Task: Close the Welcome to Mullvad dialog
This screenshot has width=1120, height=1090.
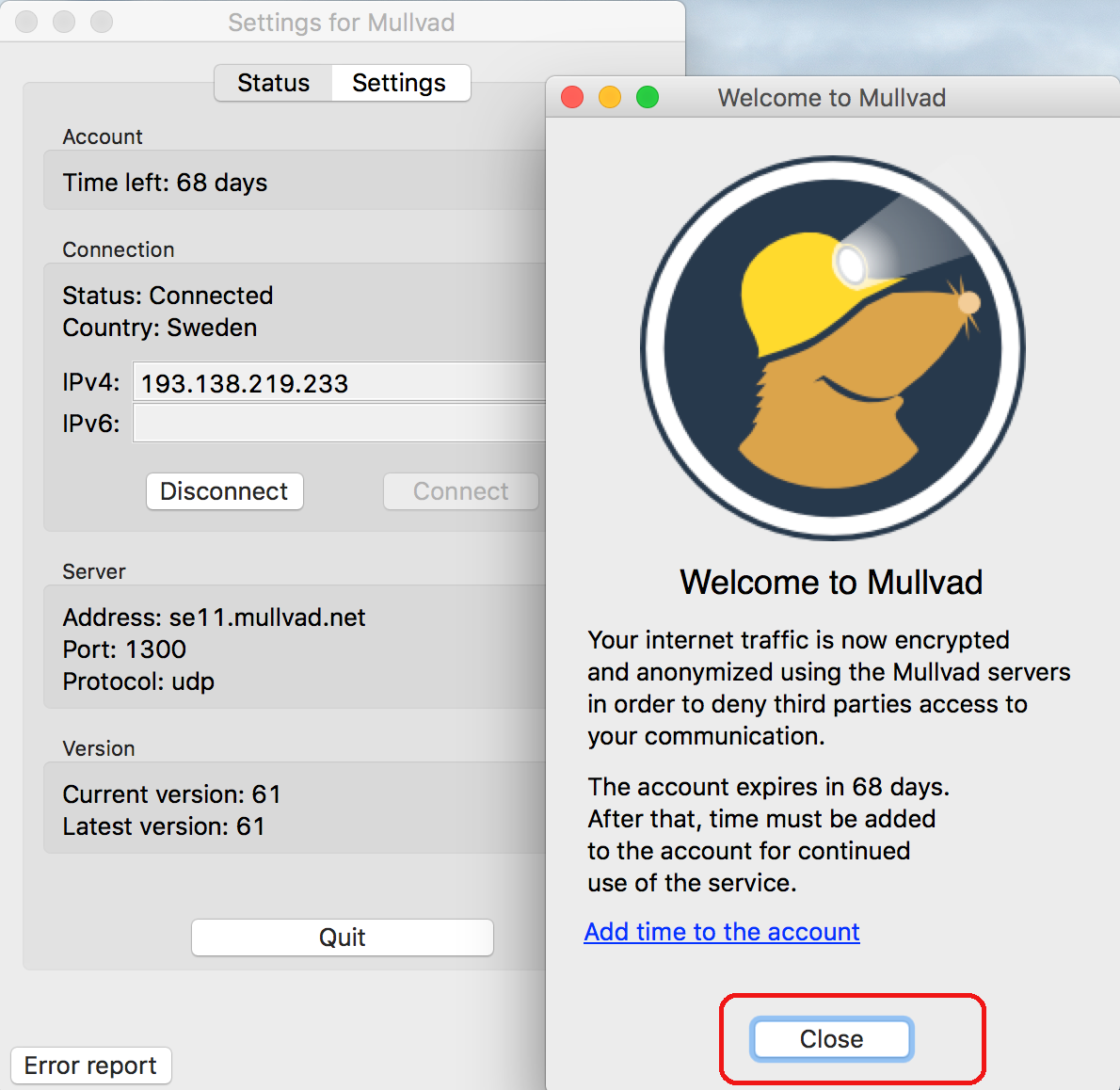Action: pos(831,1038)
